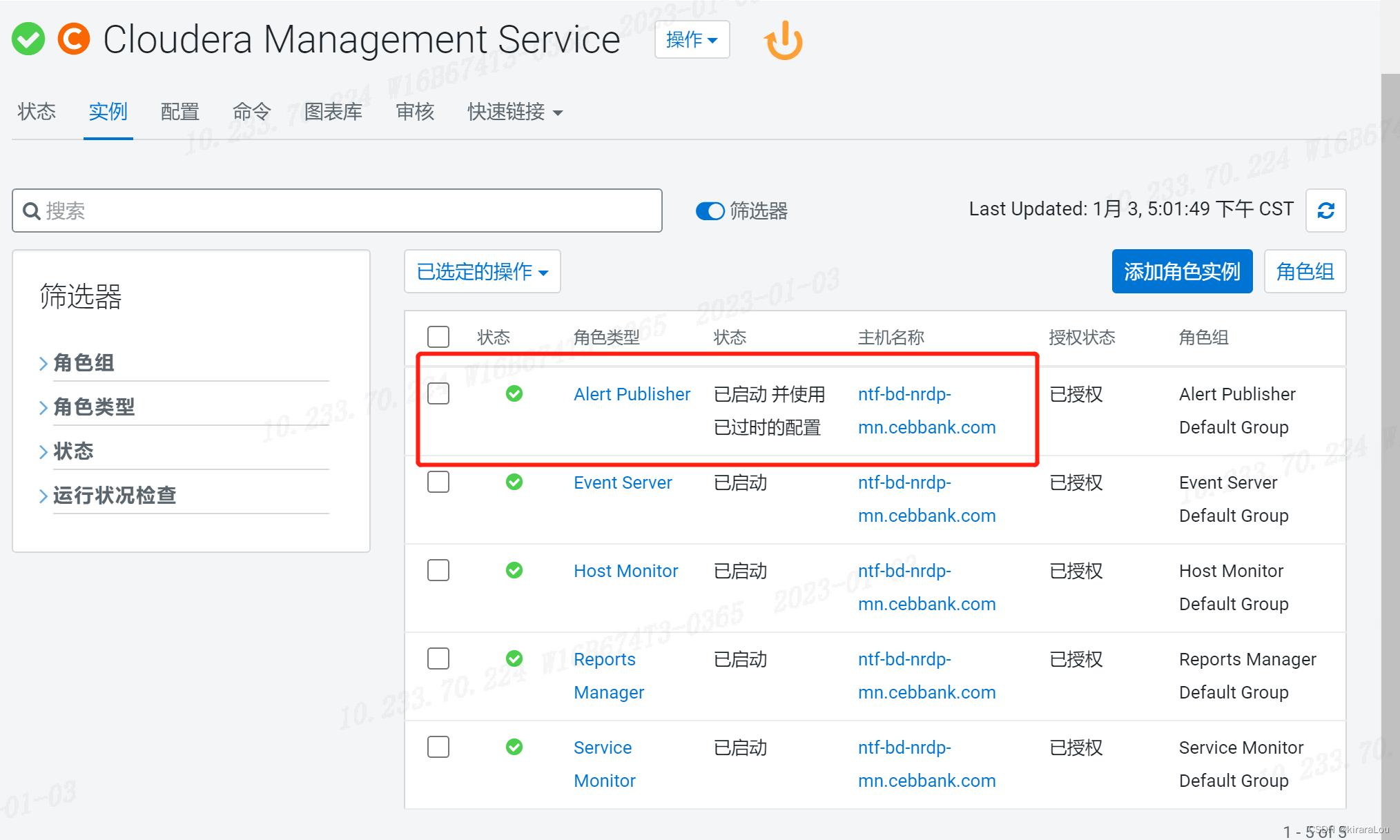The height and width of the screenshot is (840, 1400).
Task: Click Host Monitor Default Group text
Action: (1234, 587)
